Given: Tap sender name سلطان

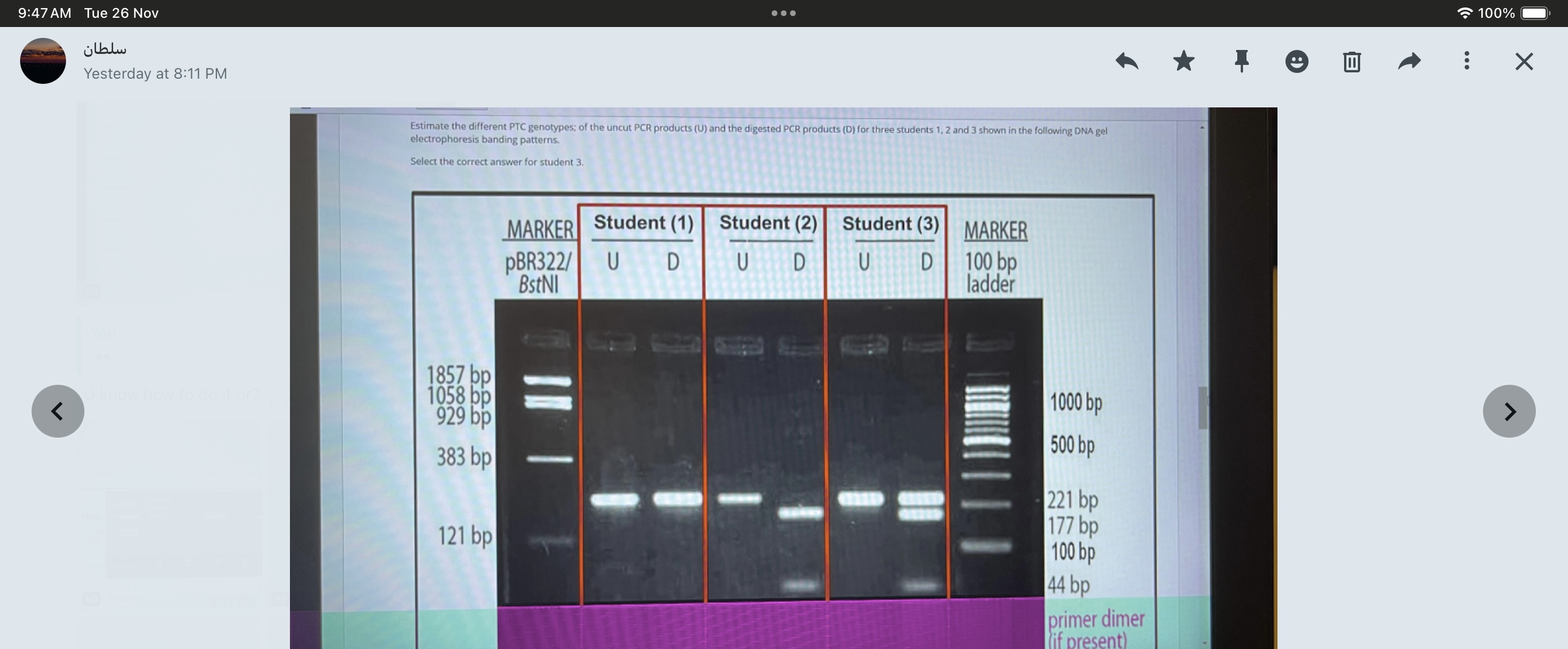Looking at the screenshot, I should [x=104, y=48].
